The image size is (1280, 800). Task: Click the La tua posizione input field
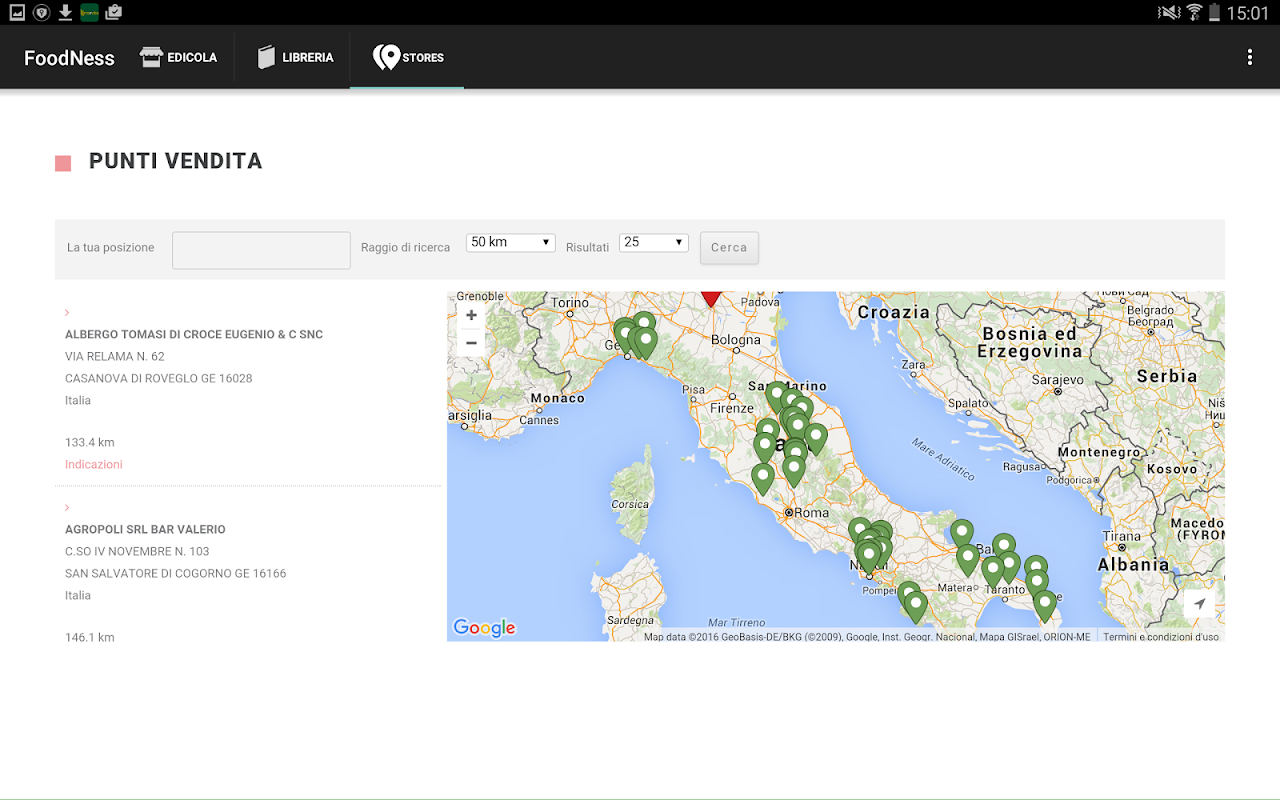pyautogui.click(x=261, y=250)
